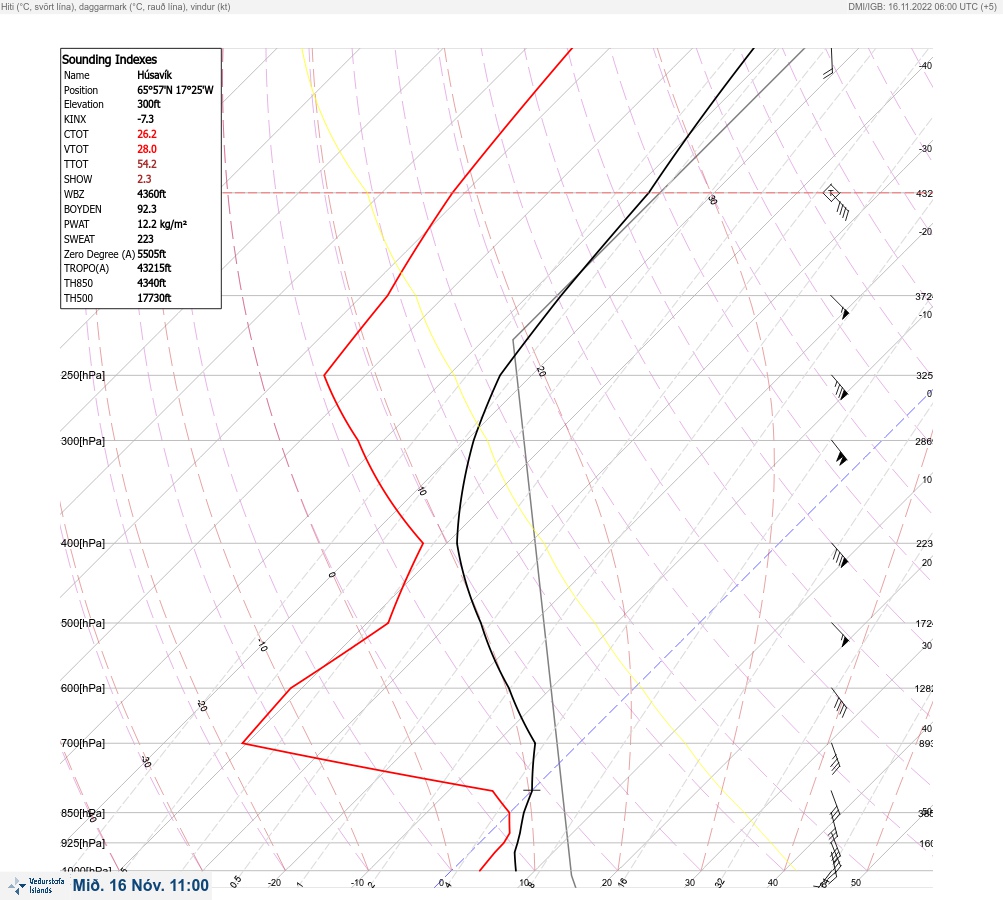Click the 432 height label beside the dashed red line
The width and height of the screenshot is (1003, 900).
[x=924, y=193]
